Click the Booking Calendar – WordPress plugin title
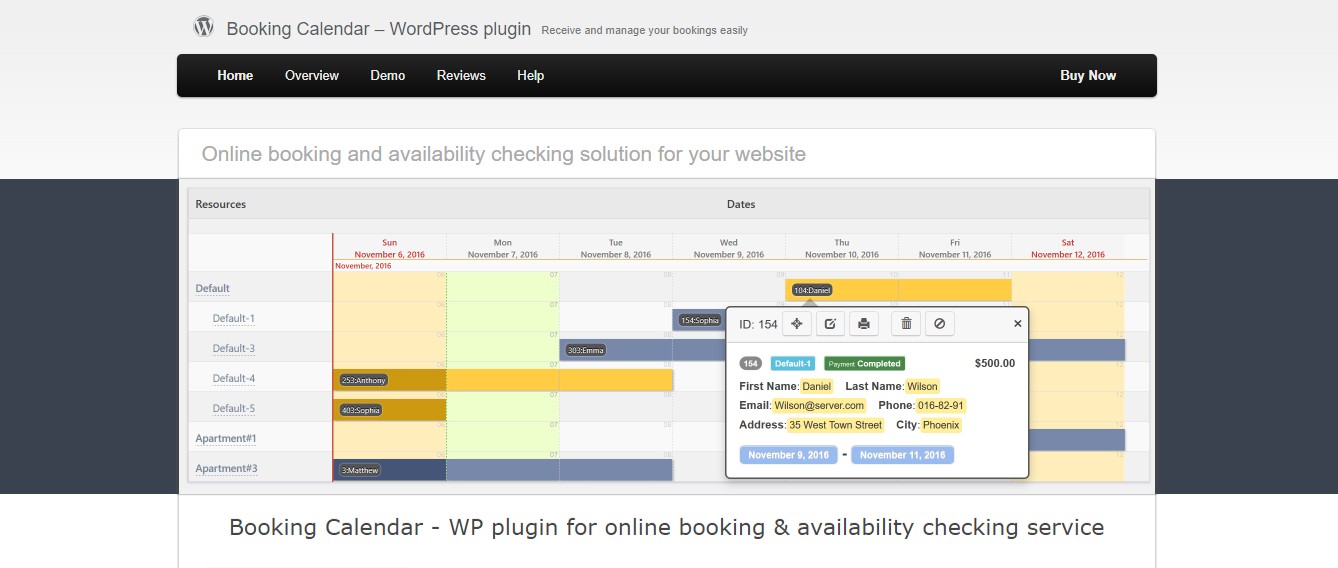This screenshot has width=1338, height=568. pyautogui.click(x=379, y=28)
